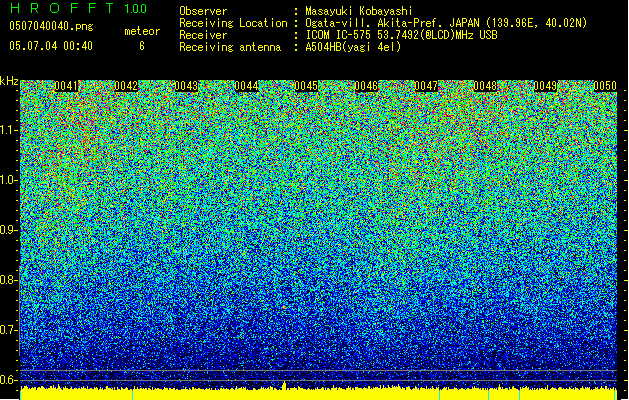
Task: Click the 0.7 kHz axis label
Action: [x=8, y=330]
